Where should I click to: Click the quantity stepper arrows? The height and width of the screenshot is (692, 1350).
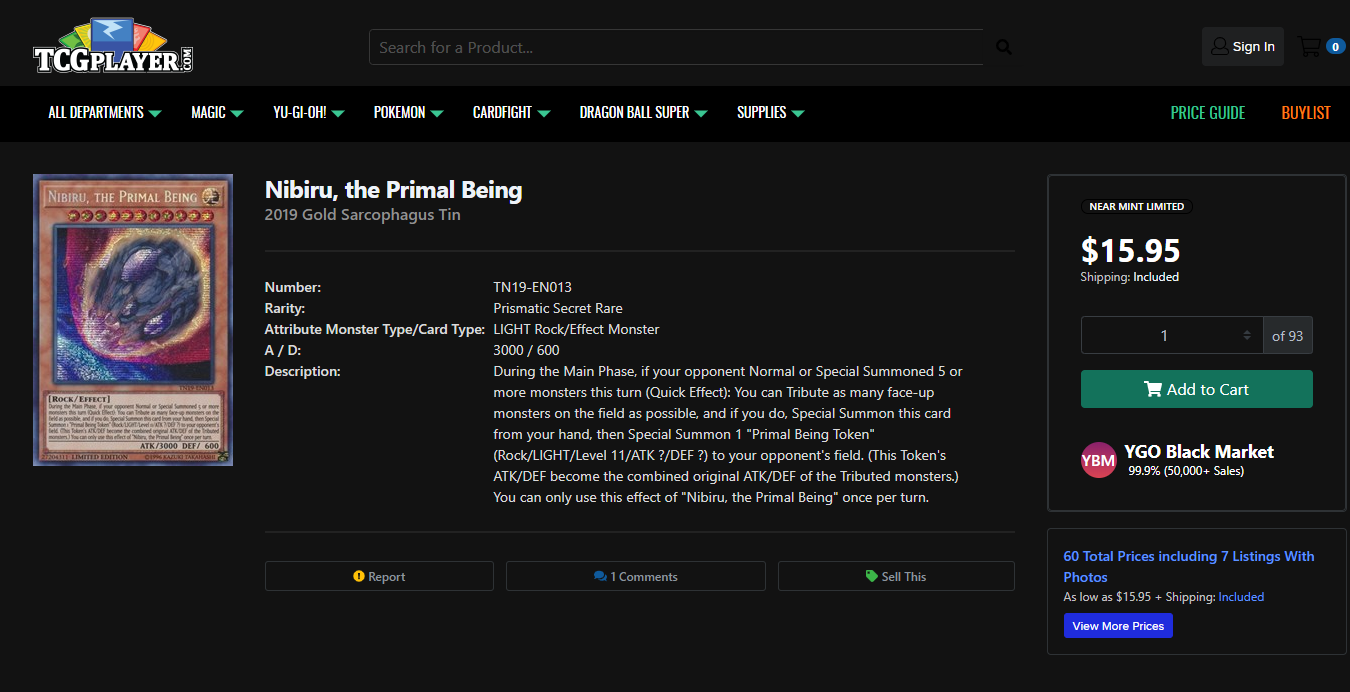pyautogui.click(x=1246, y=336)
